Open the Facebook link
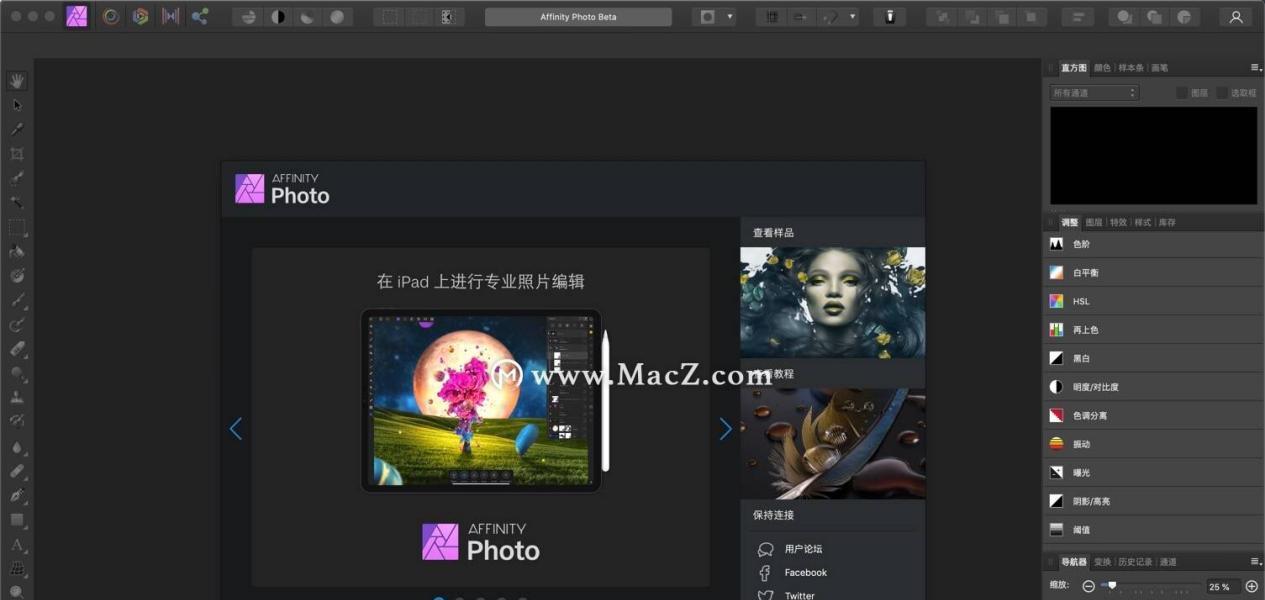Image resolution: width=1265 pixels, height=600 pixels. point(806,573)
